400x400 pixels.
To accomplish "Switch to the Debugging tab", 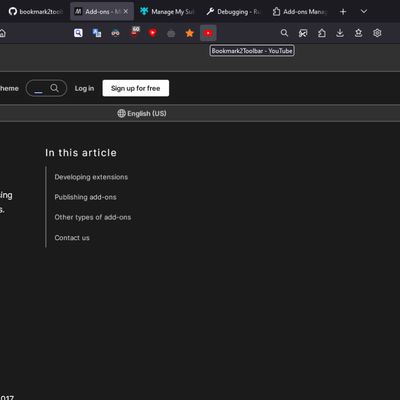I will tap(233, 12).
